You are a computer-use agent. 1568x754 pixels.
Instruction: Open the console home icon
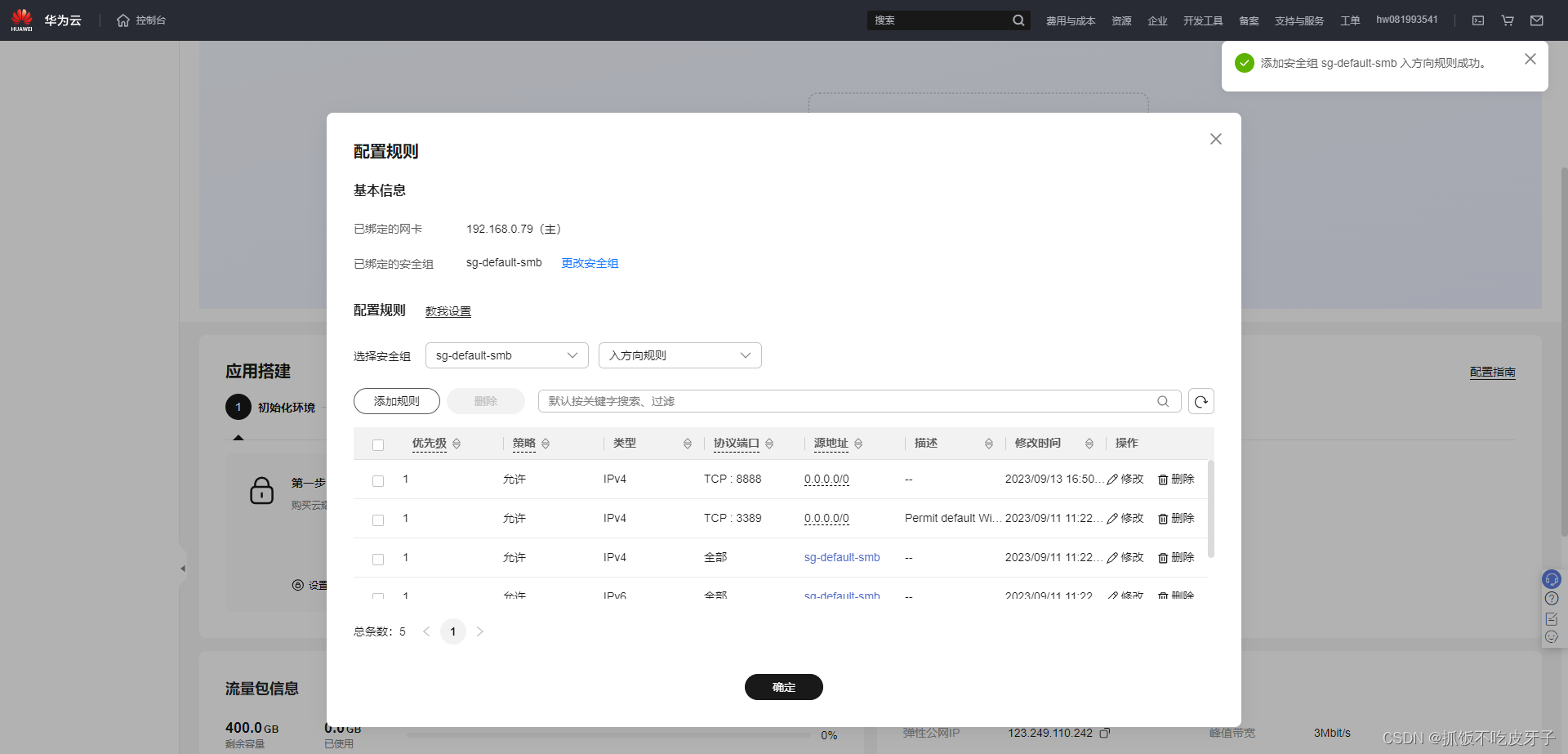coord(123,20)
